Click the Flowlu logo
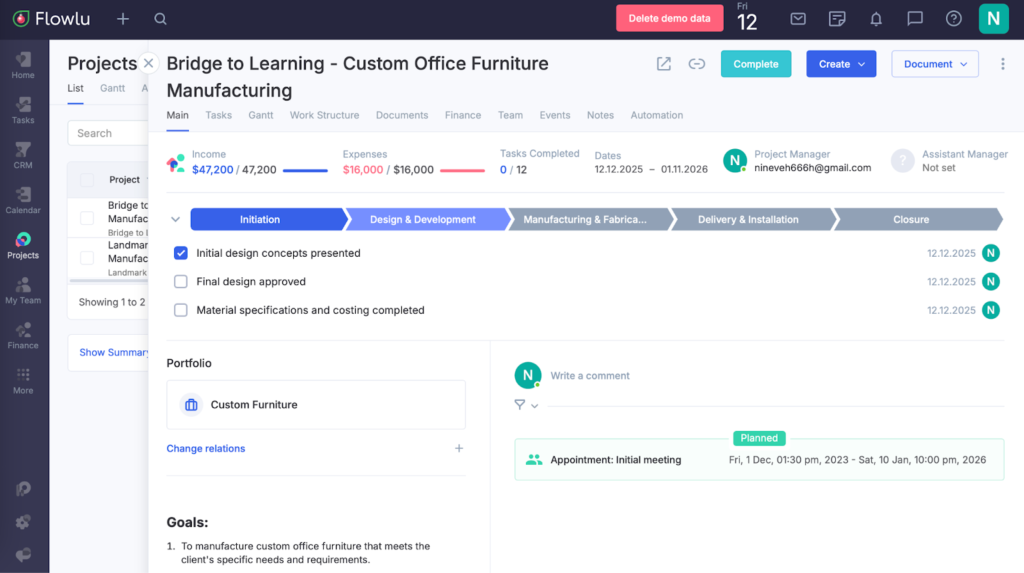This screenshot has width=1024, height=573. (x=52, y=19)
